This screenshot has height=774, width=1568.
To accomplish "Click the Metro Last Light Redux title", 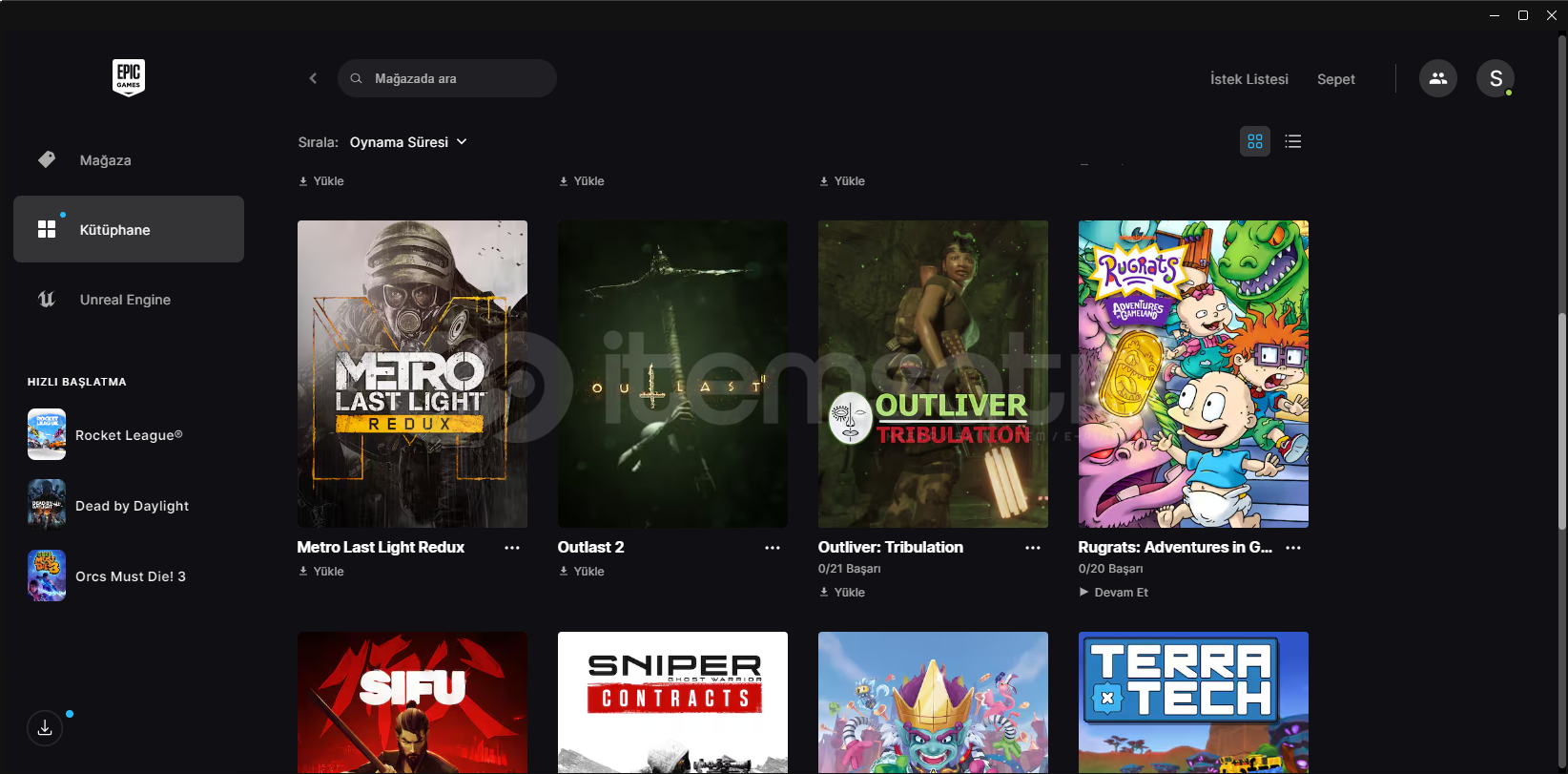I will (x=381, y=547).
